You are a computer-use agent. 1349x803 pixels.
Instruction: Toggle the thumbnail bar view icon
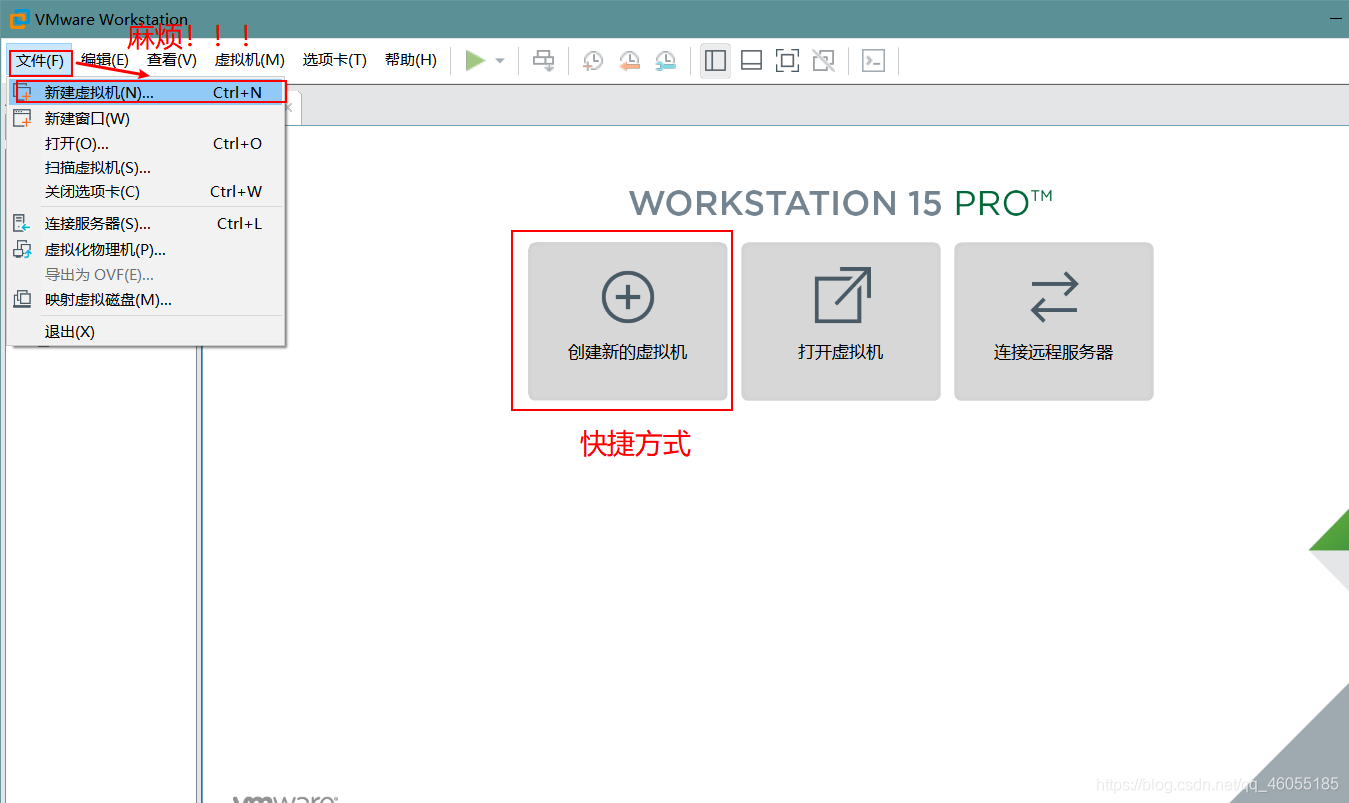(751, 61)
